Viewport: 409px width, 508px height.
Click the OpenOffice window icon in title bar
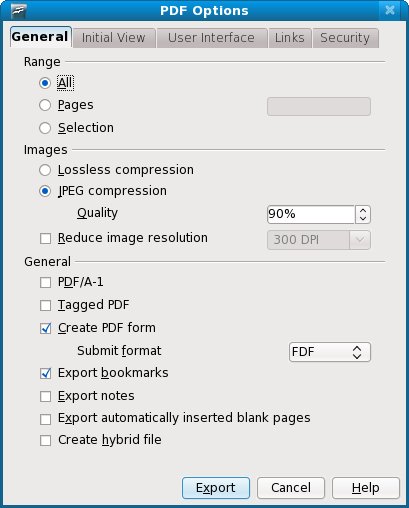point(19,11)
